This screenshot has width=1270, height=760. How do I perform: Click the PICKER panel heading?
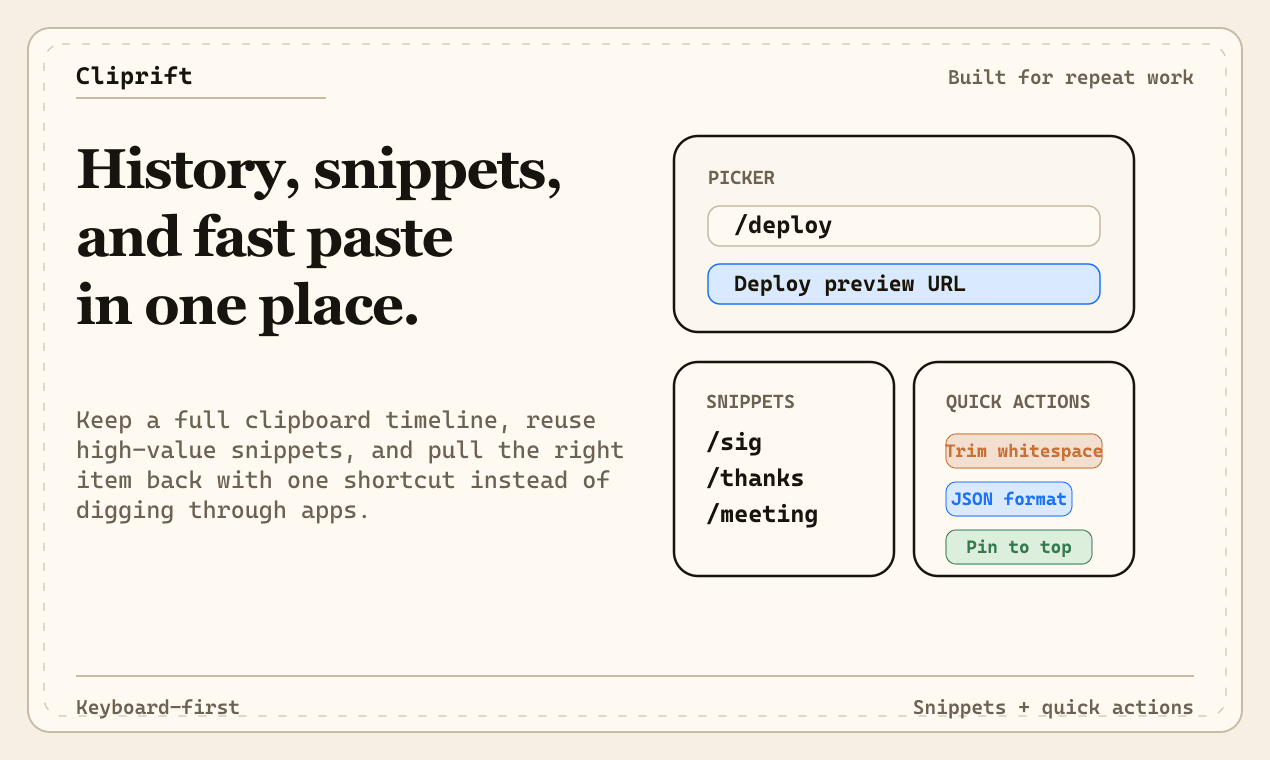coord(741,178)
